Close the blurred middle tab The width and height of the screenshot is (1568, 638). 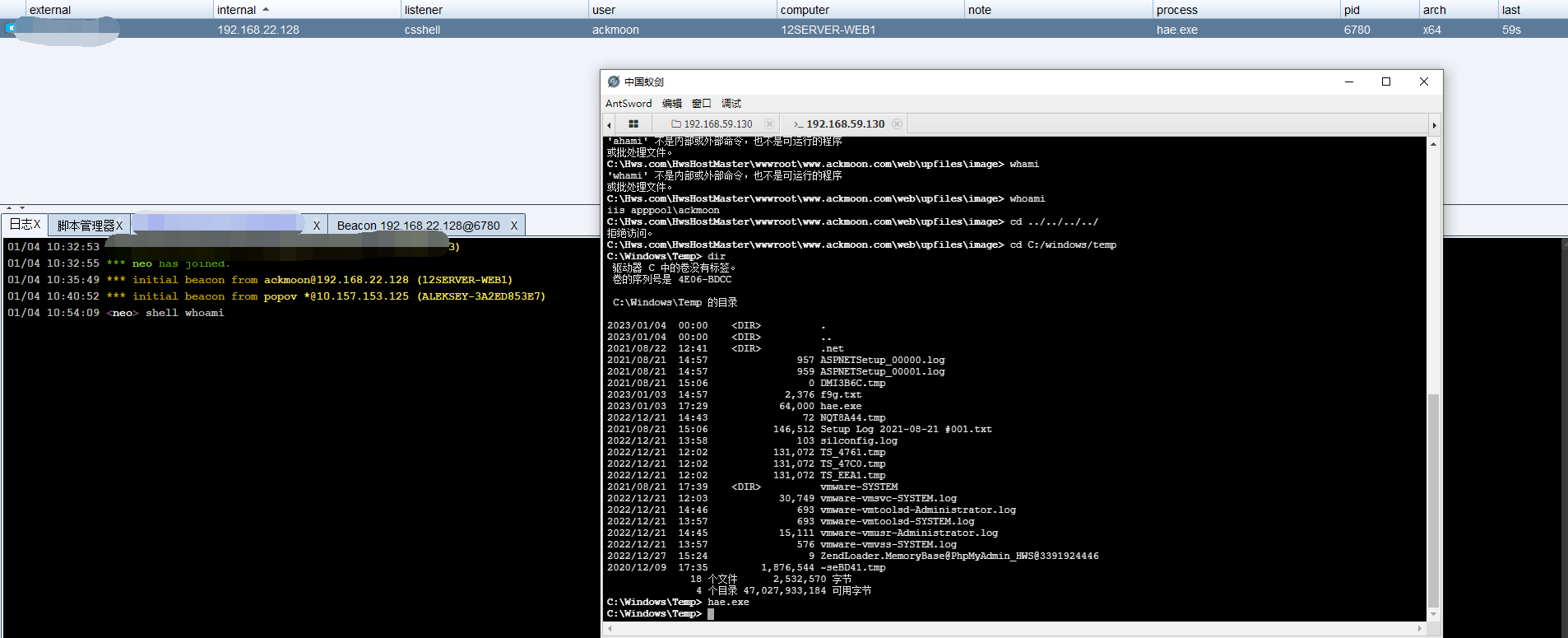[x=316, y=226]
